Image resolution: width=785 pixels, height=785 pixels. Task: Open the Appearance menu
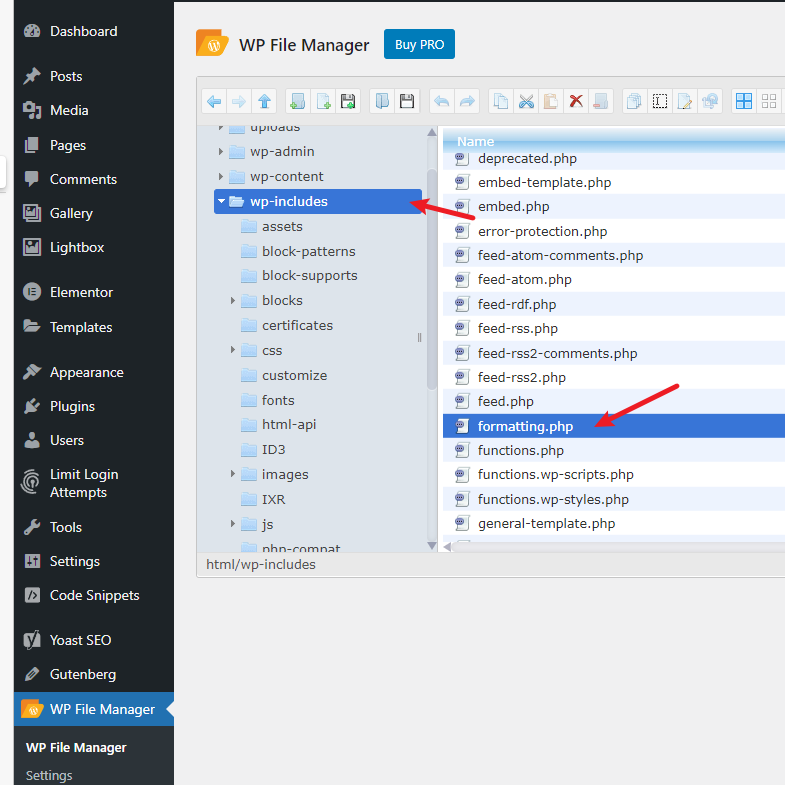pos(94,372)
